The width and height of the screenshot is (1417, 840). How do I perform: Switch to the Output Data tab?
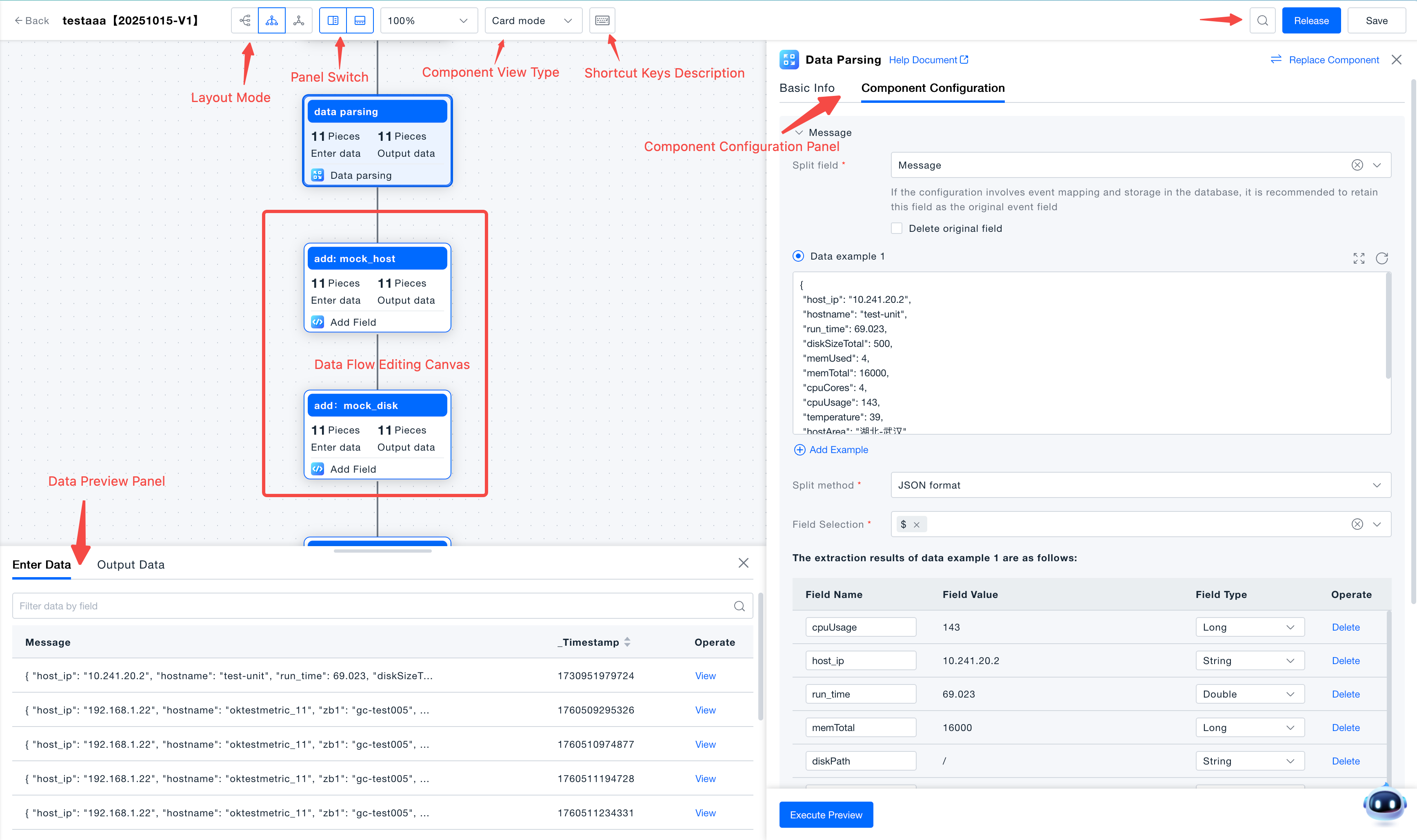[x=131, y=564]
